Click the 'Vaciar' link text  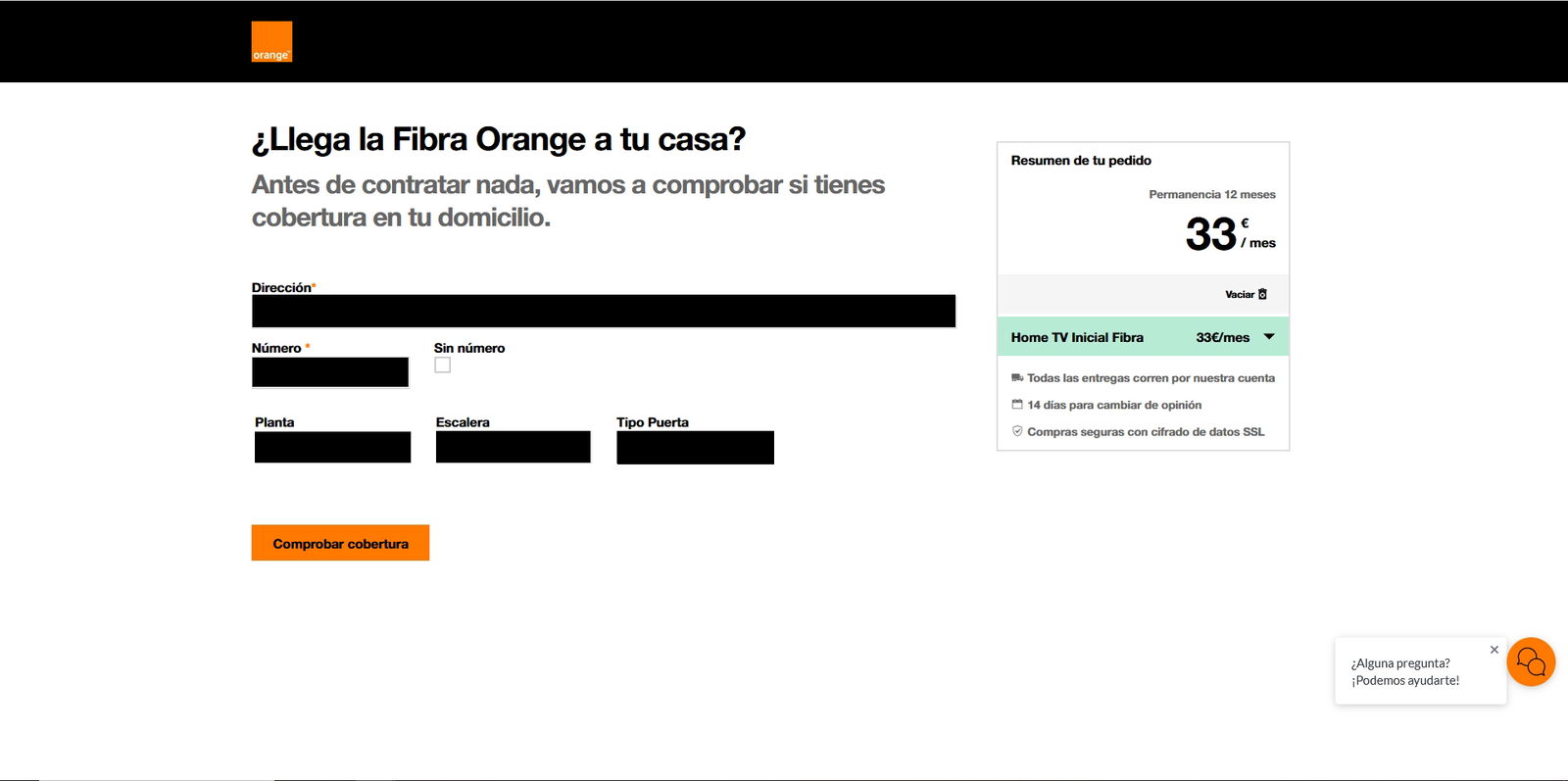[x=1240, y=294]
